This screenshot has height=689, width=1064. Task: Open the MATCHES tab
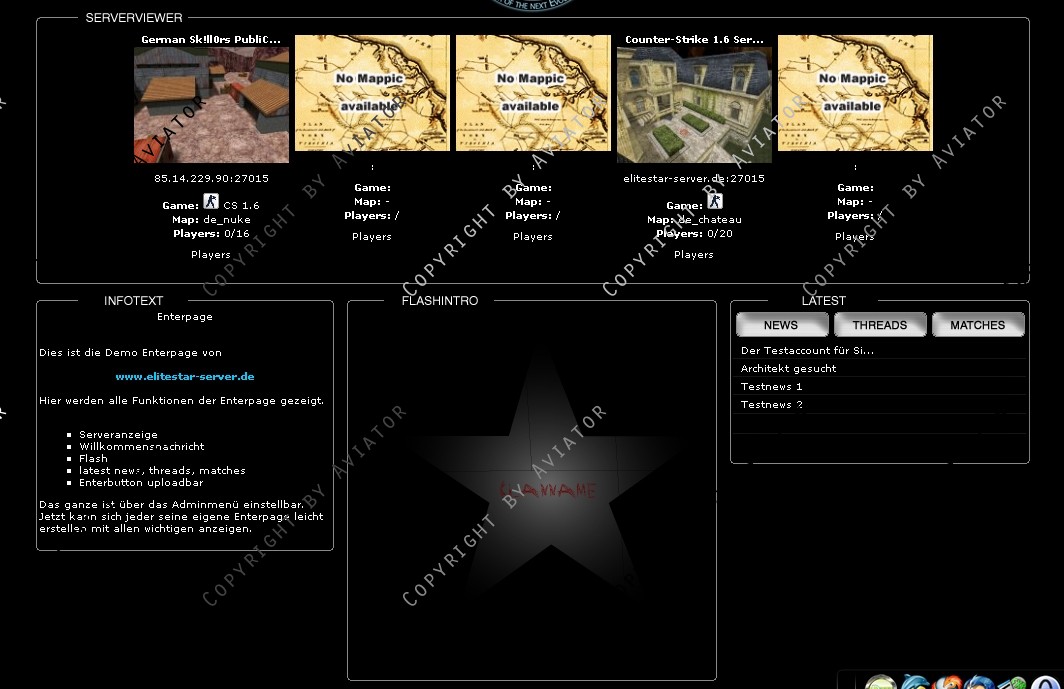[x=977, y=325]
